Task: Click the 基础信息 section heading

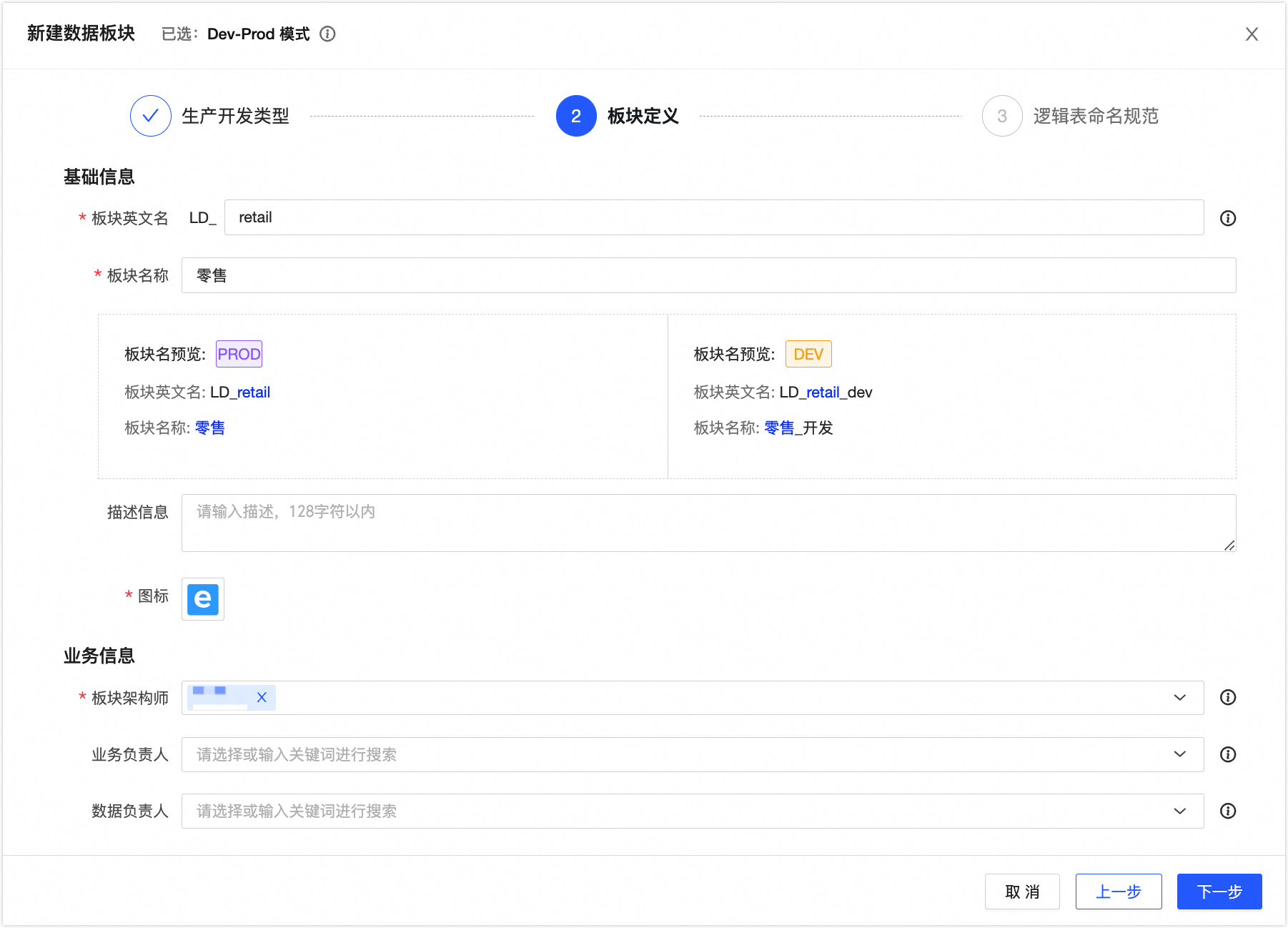Action: click(99, 177)
